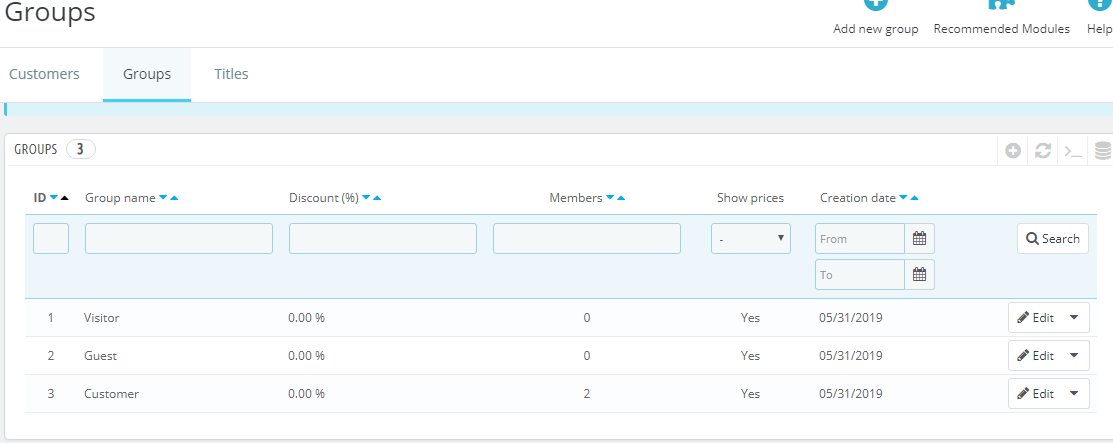Click the Discount filter field

tap(383, 239)
